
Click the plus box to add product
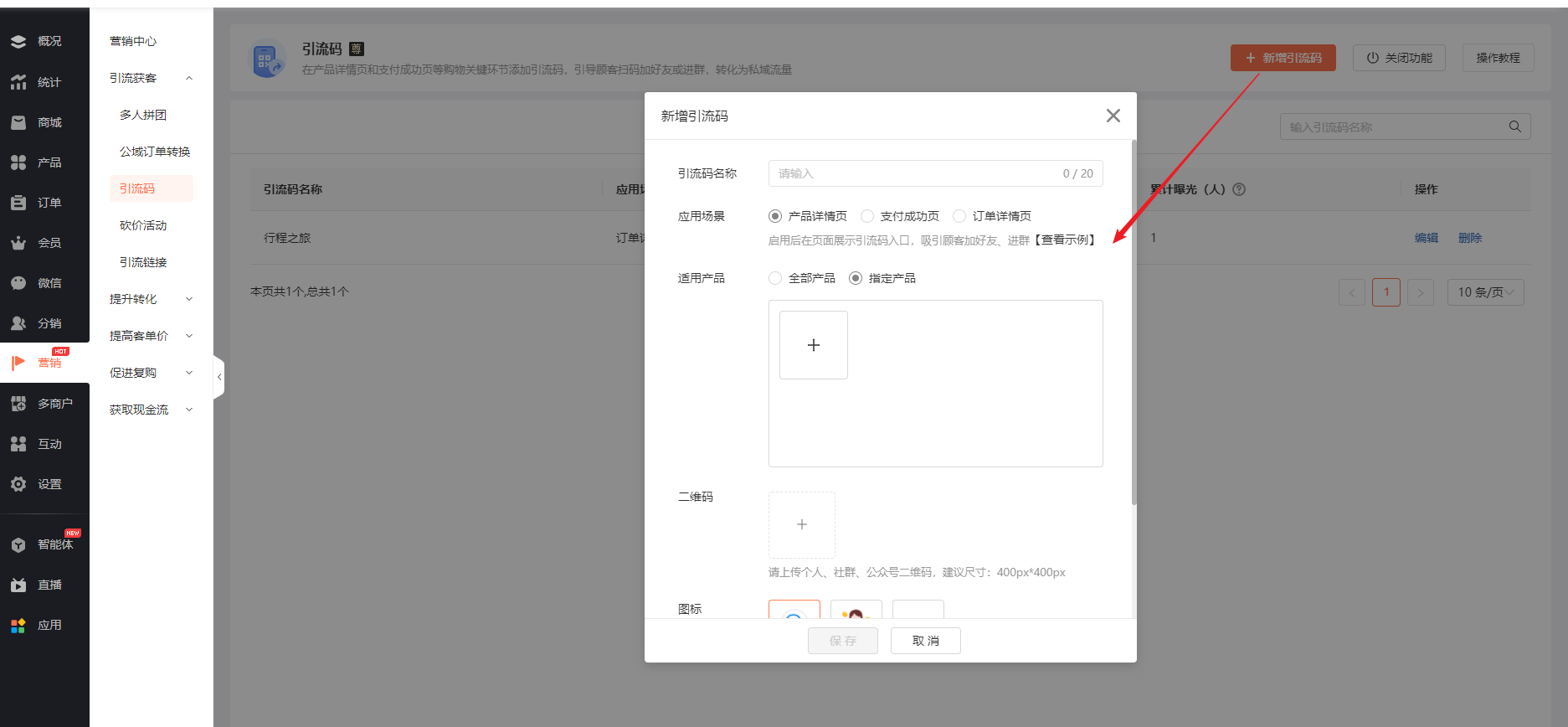(813, 345)
